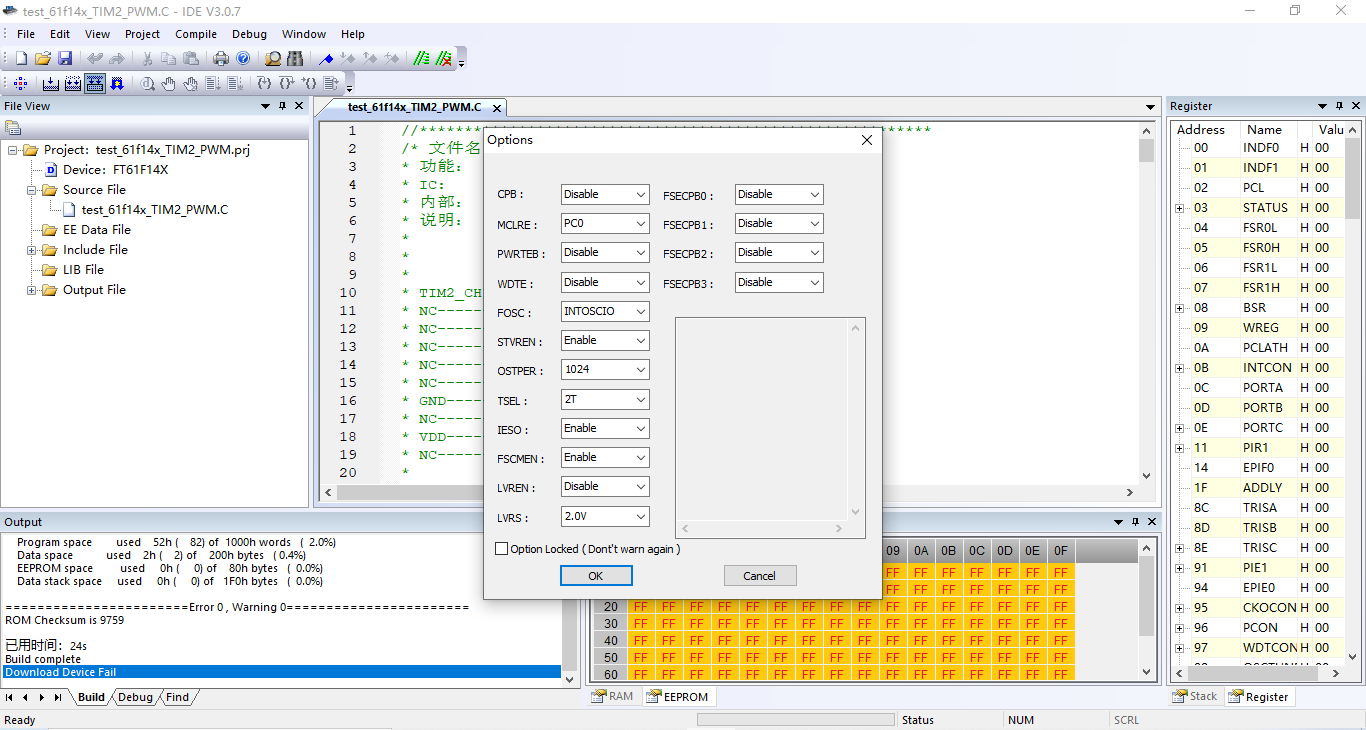The image size is (1366, 730).
Task: Collapse the Source File tree node
Action: click(32, 190)
